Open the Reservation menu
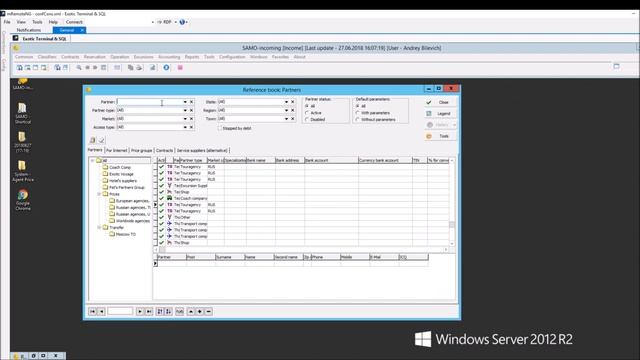Viewport: 640px width, 360px height. pyautogui.click(x=95, y=57)
